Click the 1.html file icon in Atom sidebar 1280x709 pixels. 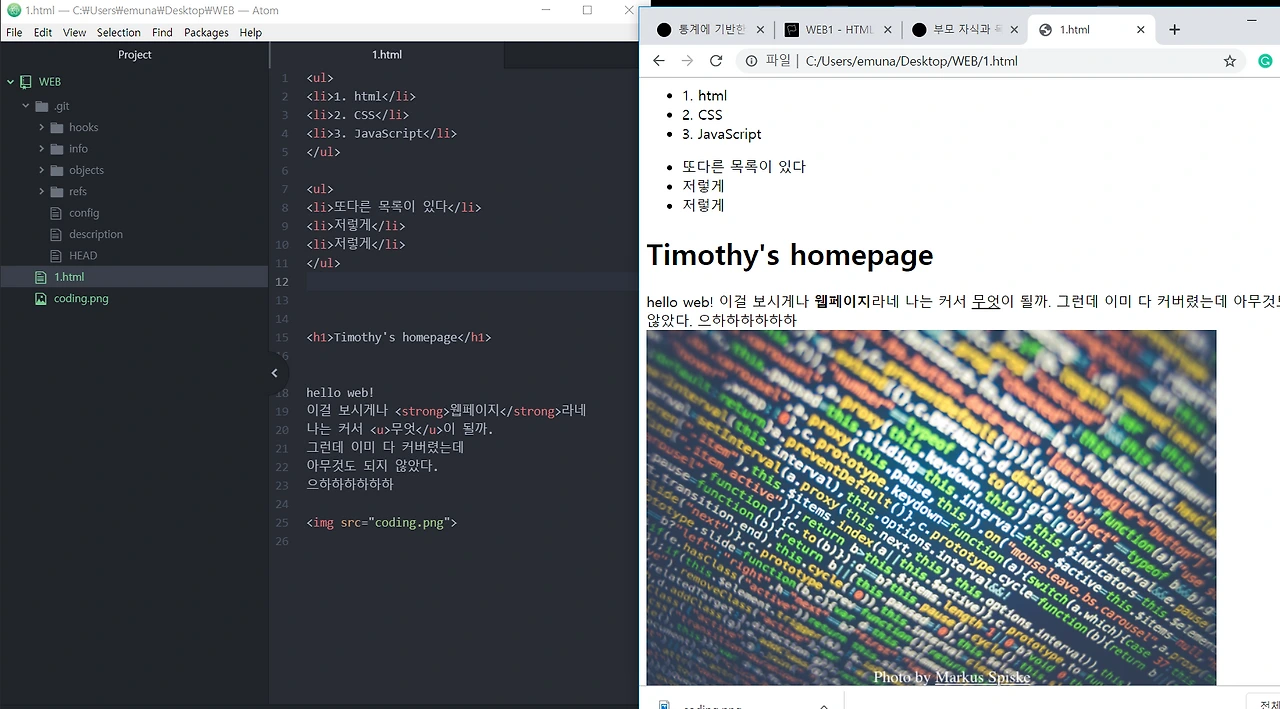tap(41, 277)
